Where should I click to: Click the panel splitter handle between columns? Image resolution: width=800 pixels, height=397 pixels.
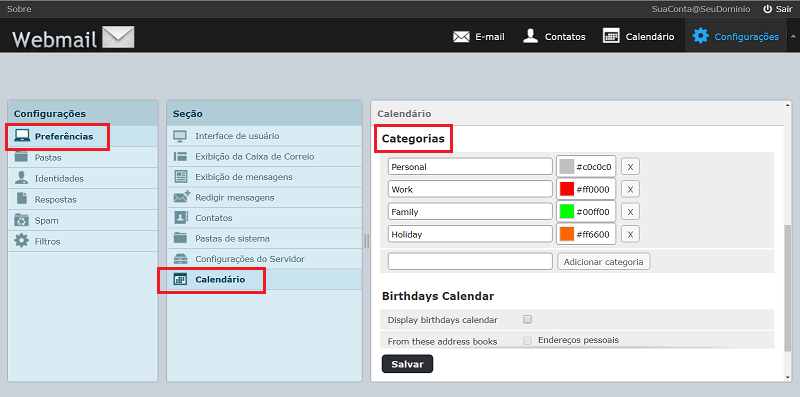click(x=366, y=241)
